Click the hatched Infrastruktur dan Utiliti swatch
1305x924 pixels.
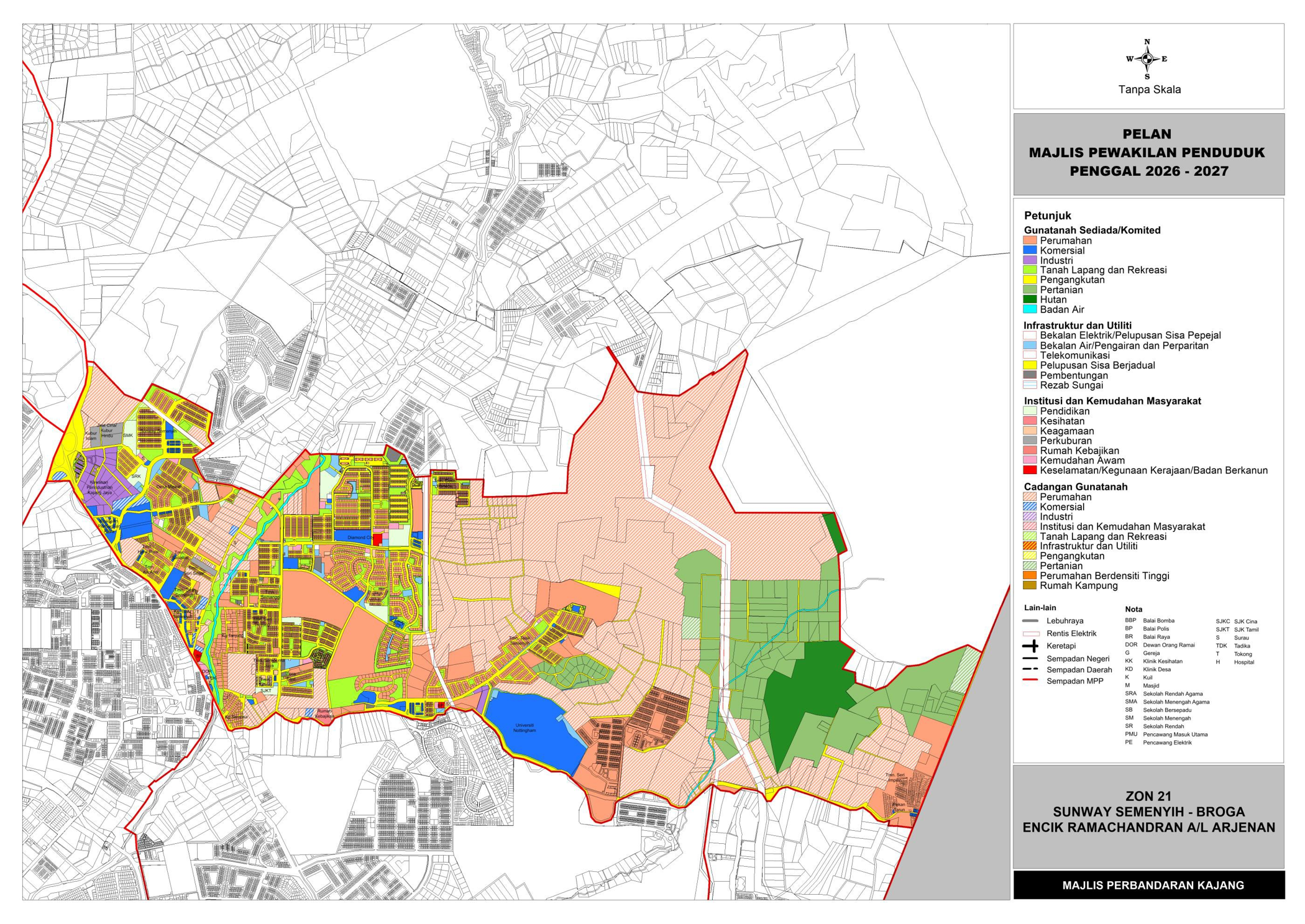pos(1030,546)
